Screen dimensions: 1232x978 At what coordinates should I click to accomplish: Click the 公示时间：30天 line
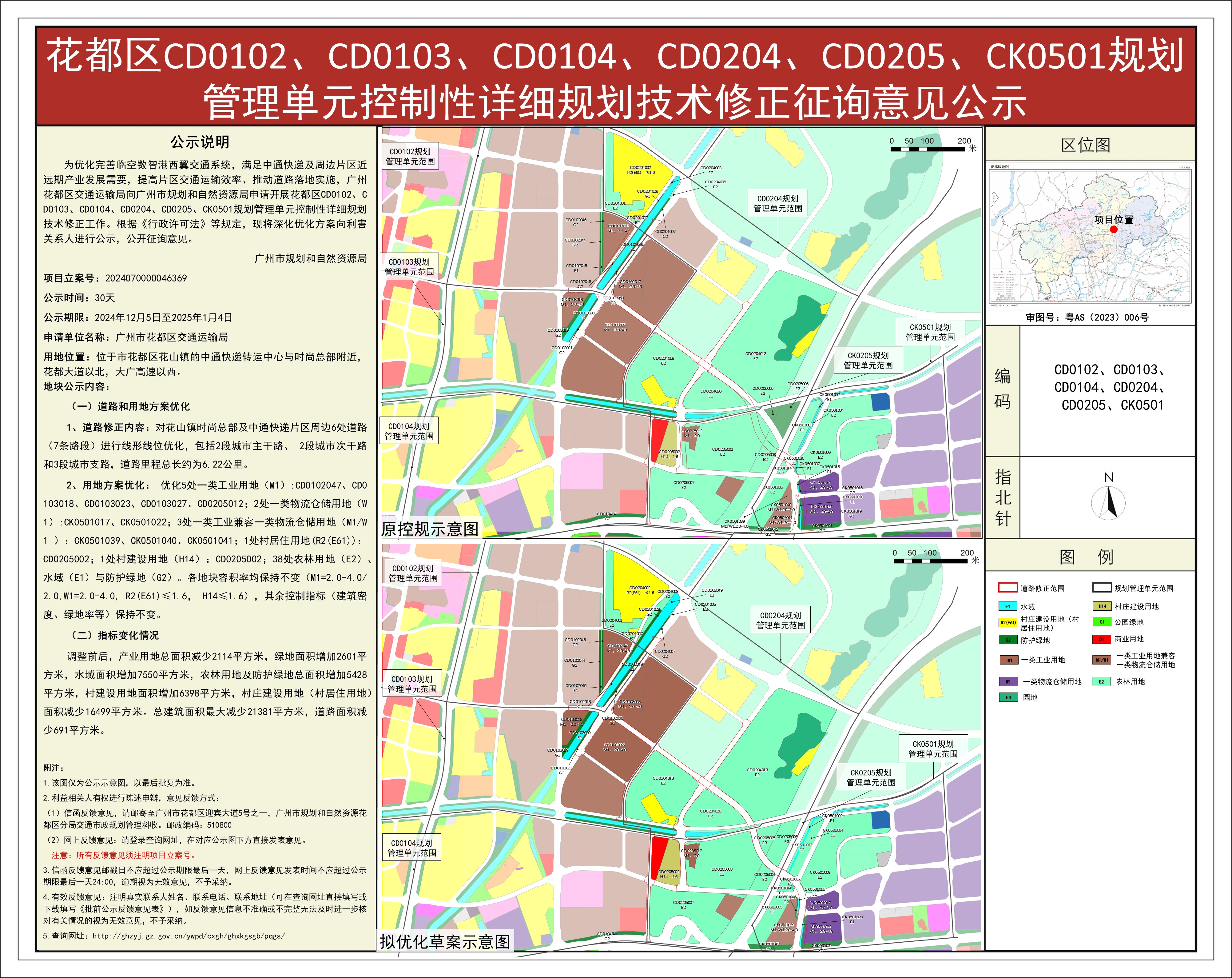[x=79, y=298]
